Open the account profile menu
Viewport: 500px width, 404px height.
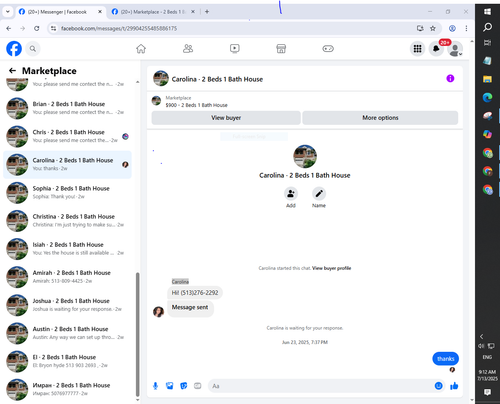coord(455,49)
